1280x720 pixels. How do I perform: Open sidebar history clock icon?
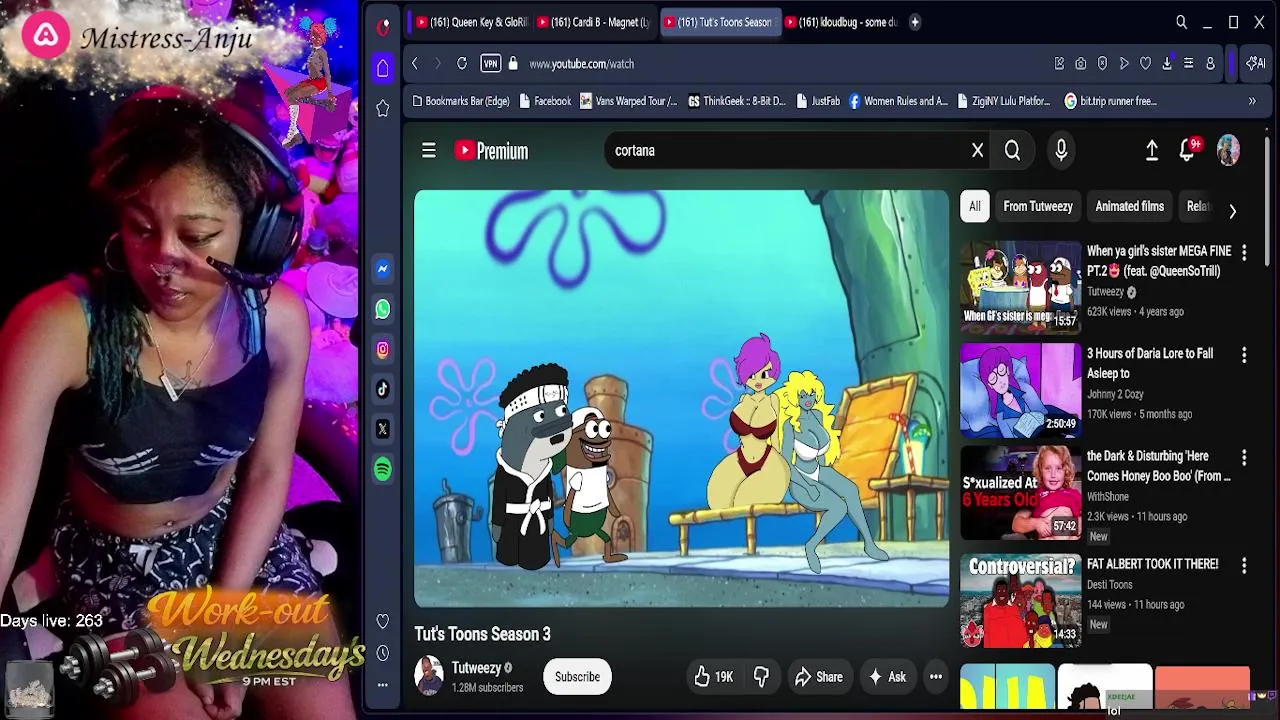[383, 653]
